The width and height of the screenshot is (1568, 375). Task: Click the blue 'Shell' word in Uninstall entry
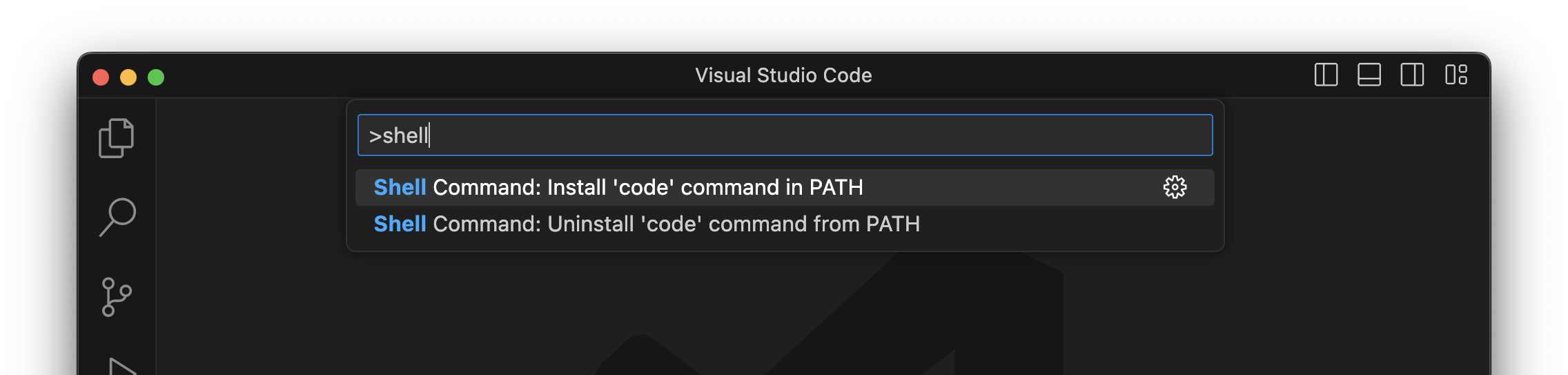pos(400,224)
